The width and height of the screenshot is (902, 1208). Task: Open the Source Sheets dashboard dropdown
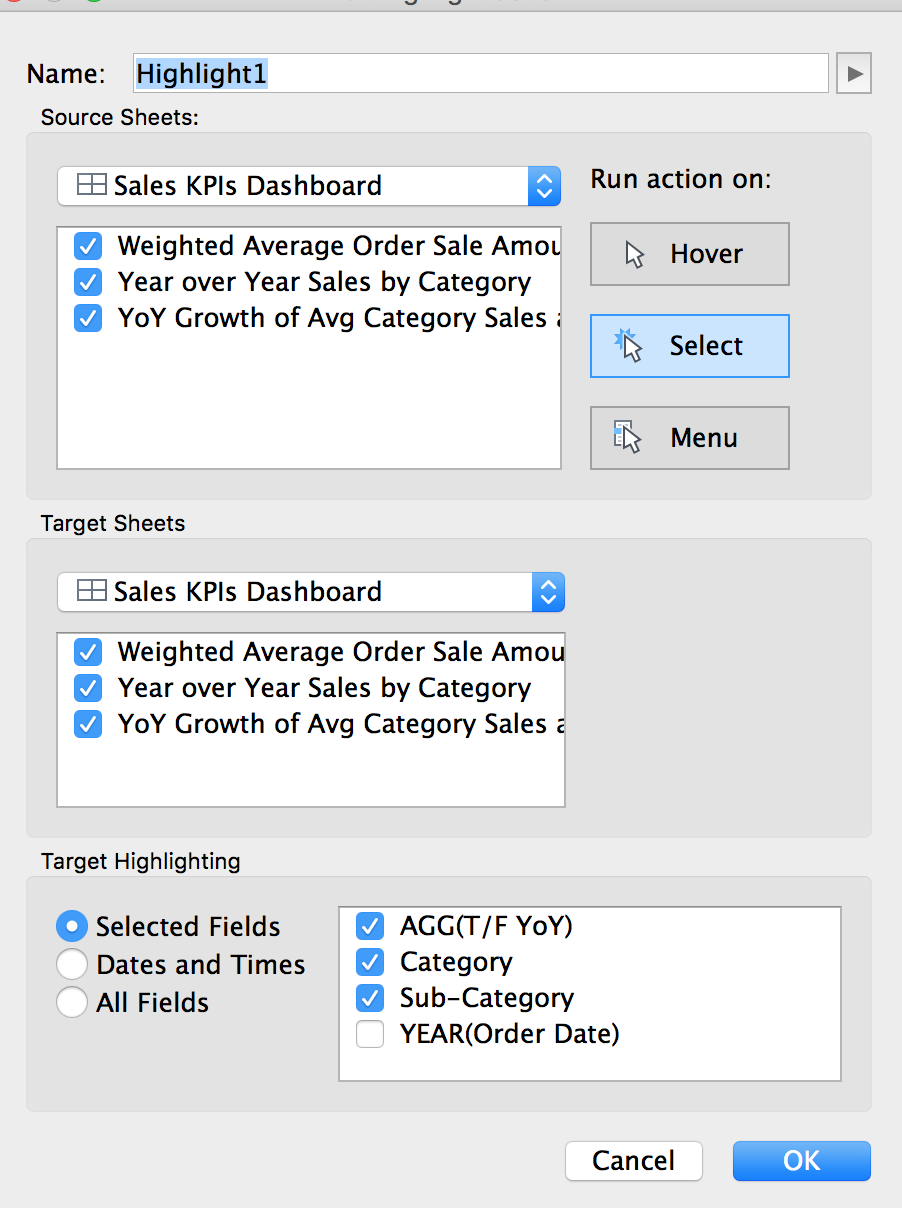[544, 186]
